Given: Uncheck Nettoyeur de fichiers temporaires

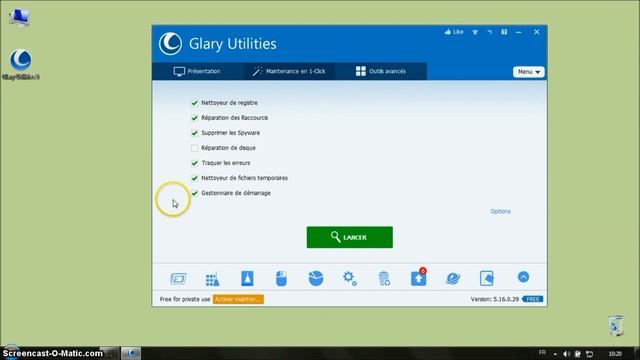Looking at the screenshot, I should coord(195,178).
